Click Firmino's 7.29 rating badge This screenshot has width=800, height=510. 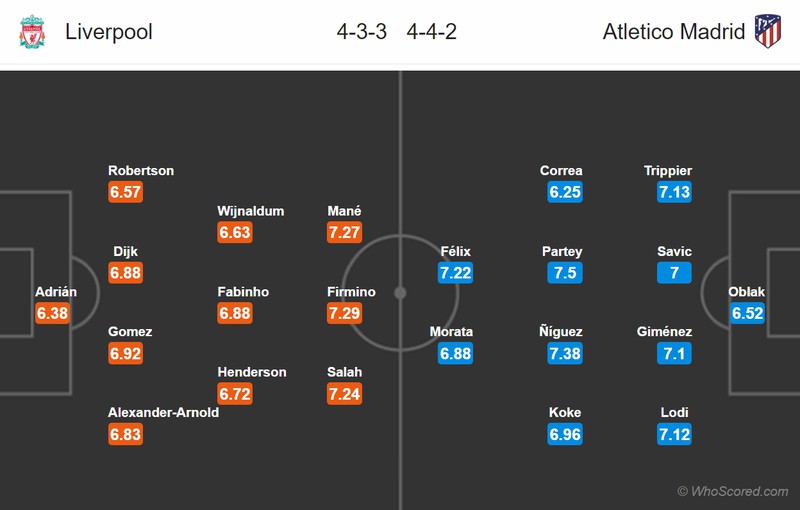345,313
